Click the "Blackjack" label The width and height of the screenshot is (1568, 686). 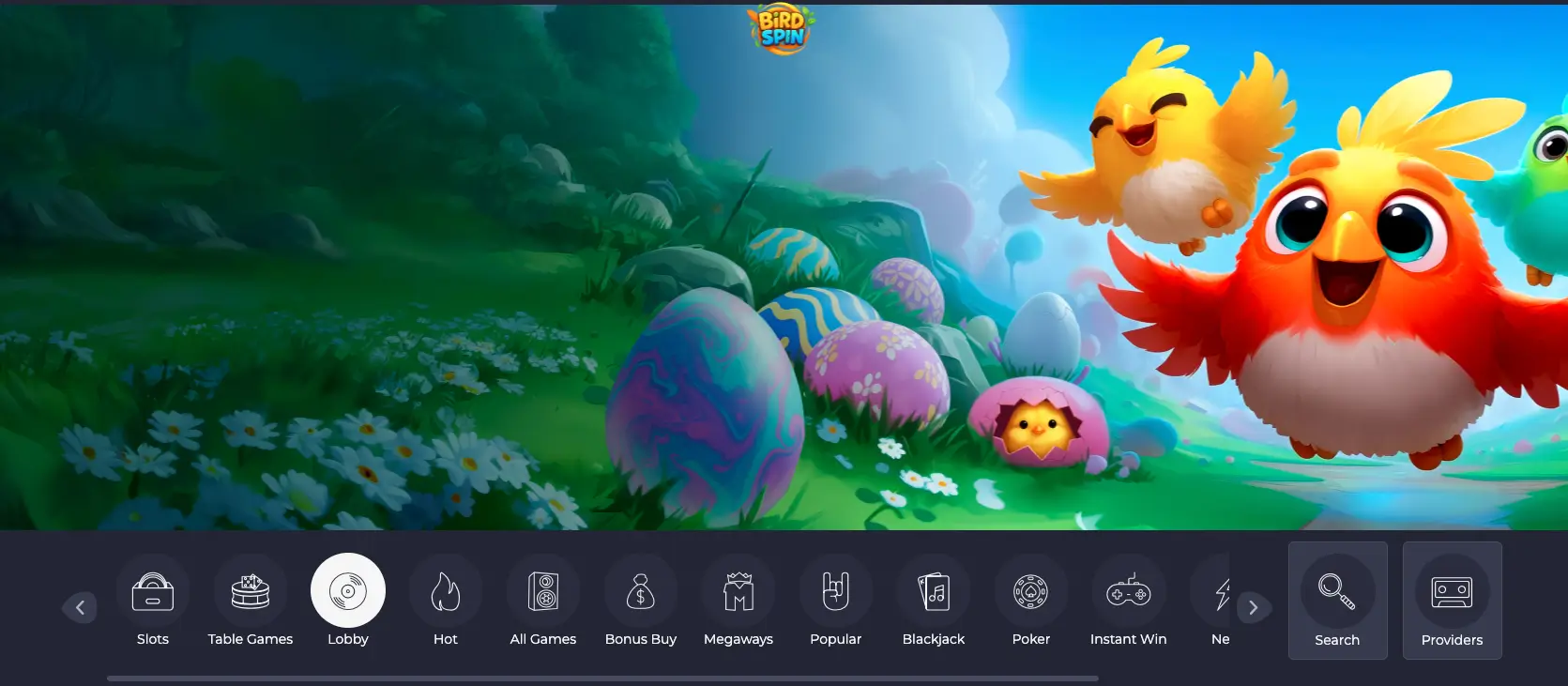(934, 639)
